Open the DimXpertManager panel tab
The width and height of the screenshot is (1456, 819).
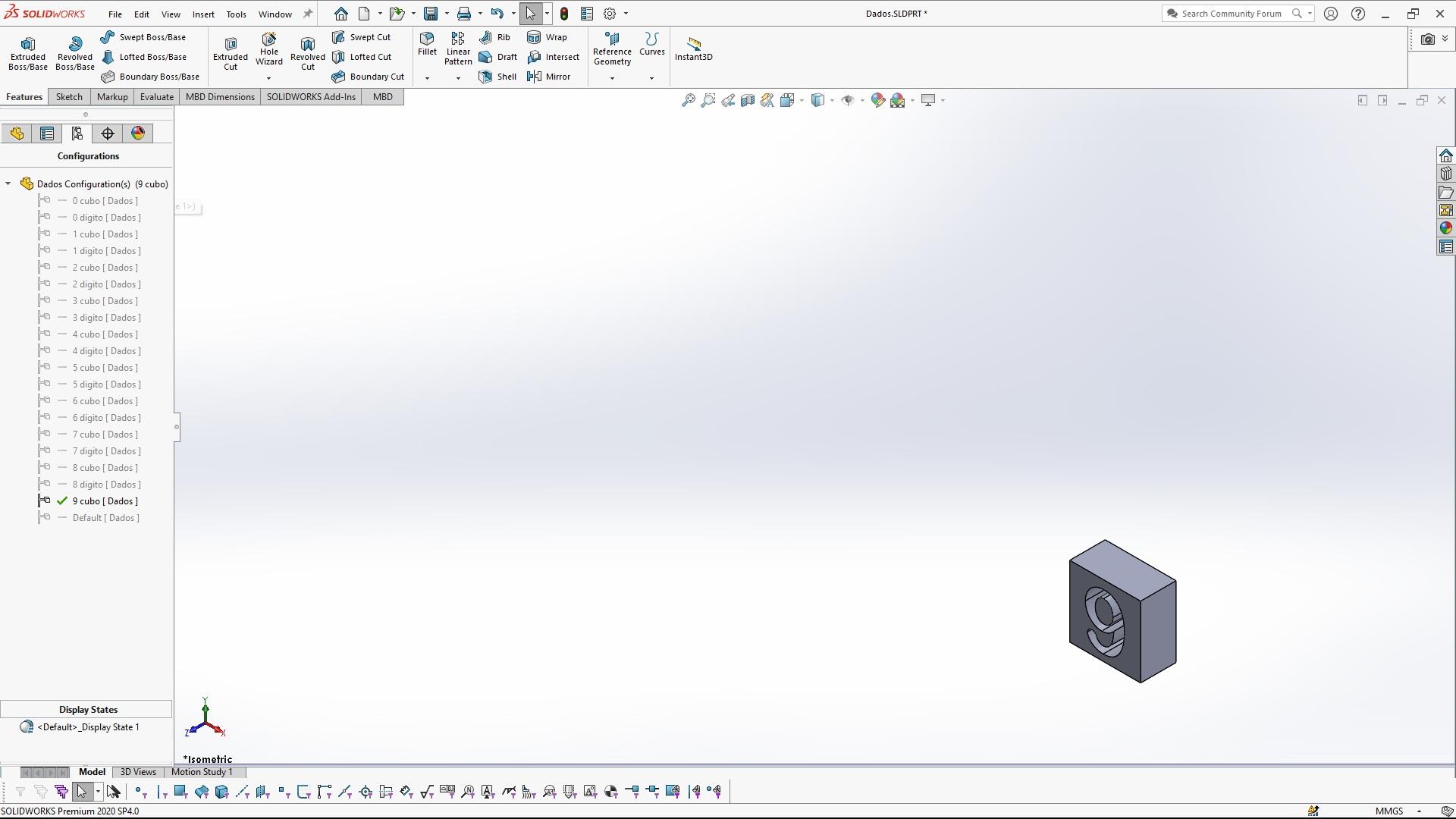coord(108,133)
